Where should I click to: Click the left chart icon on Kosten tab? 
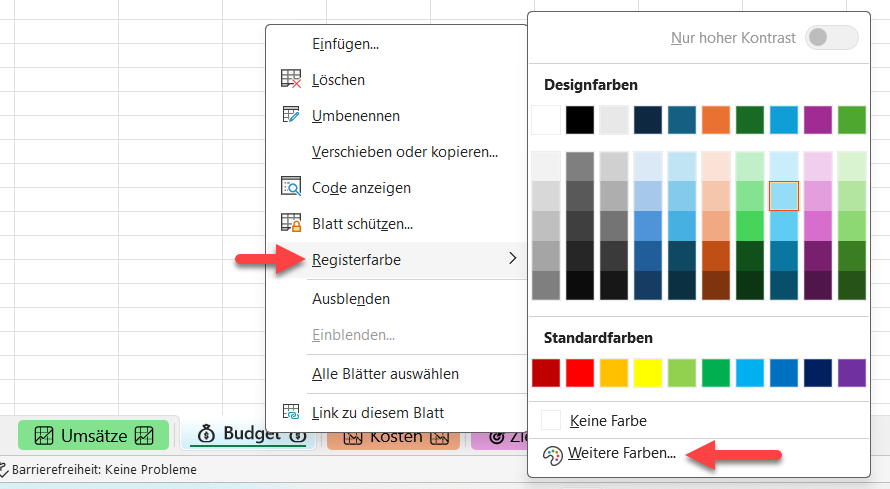pos(352,438)
